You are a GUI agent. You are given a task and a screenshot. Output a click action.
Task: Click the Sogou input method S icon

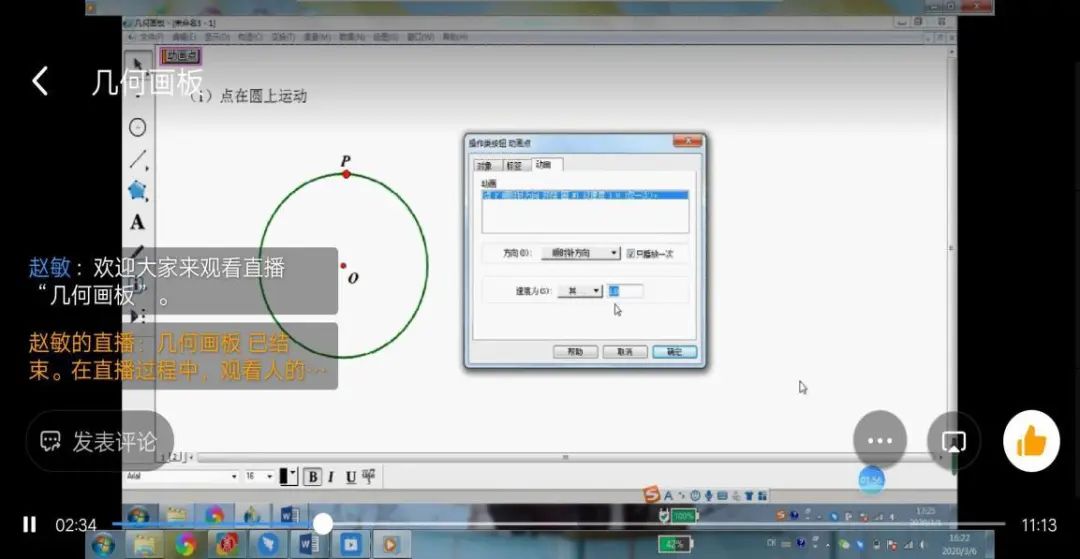[651, 495]
